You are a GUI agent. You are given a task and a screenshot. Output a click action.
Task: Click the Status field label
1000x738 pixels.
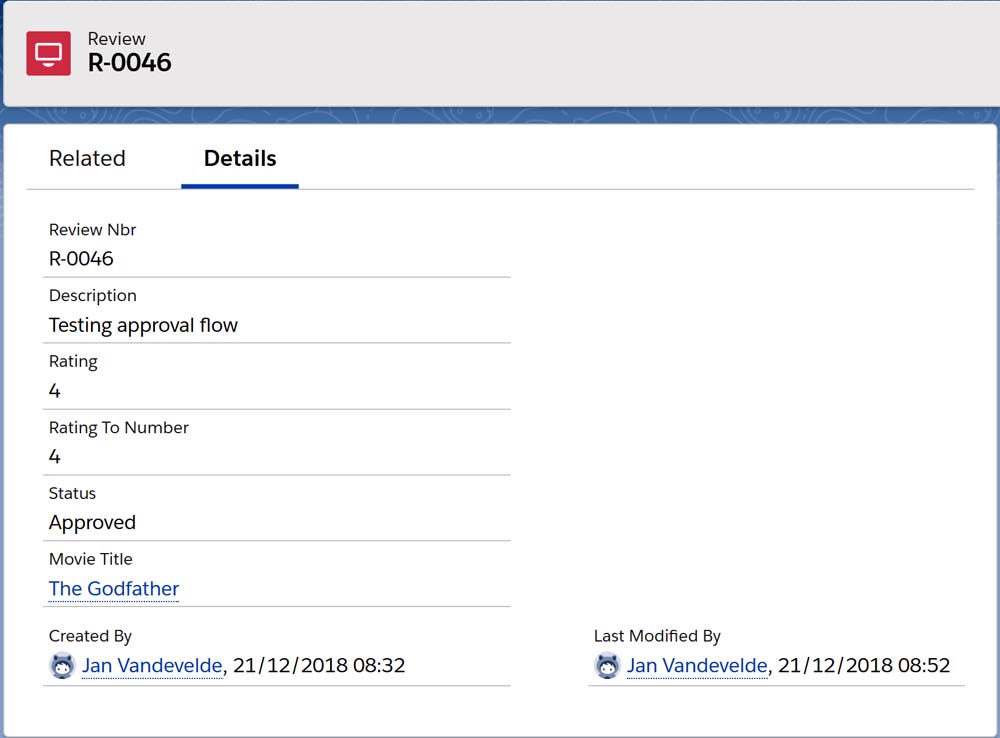click(72, 493)
